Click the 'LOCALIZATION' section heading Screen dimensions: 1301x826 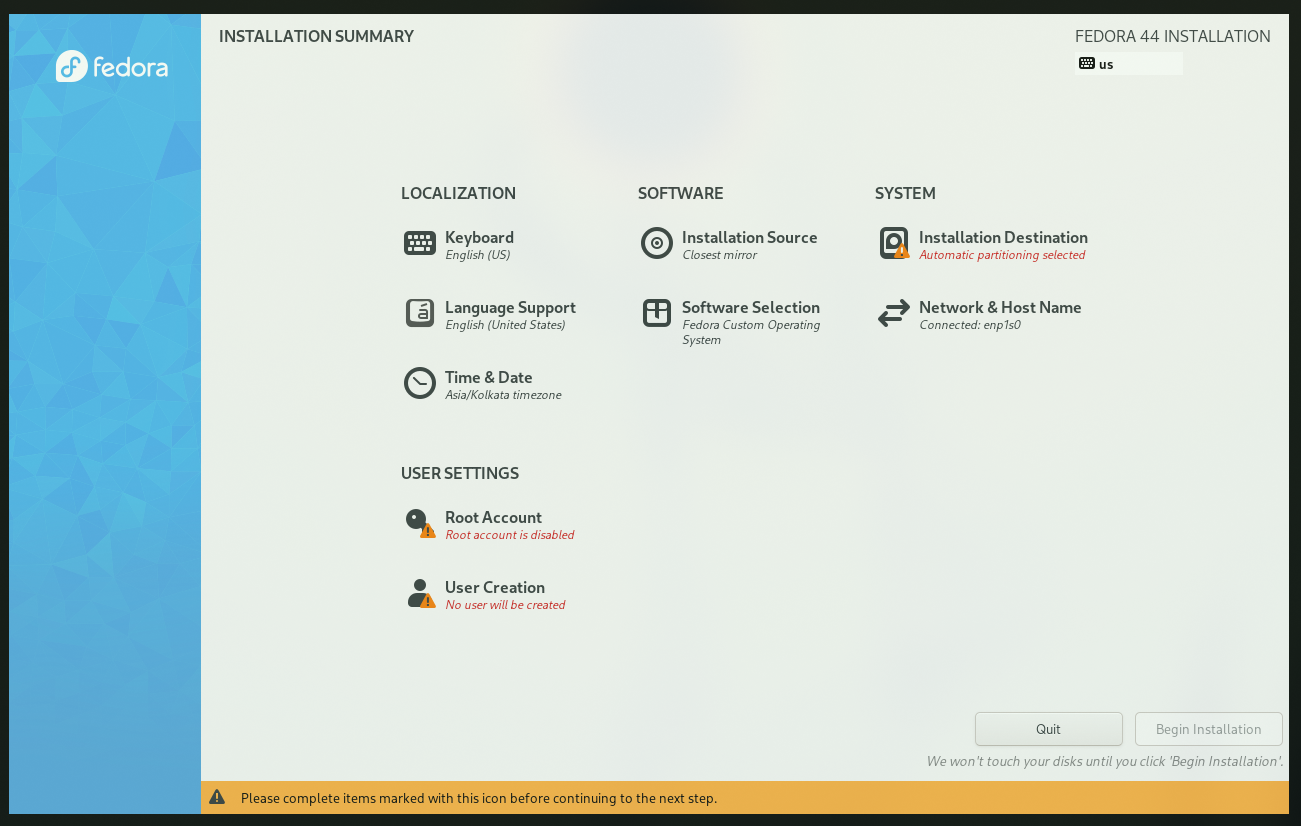click(x=458, y=193)
